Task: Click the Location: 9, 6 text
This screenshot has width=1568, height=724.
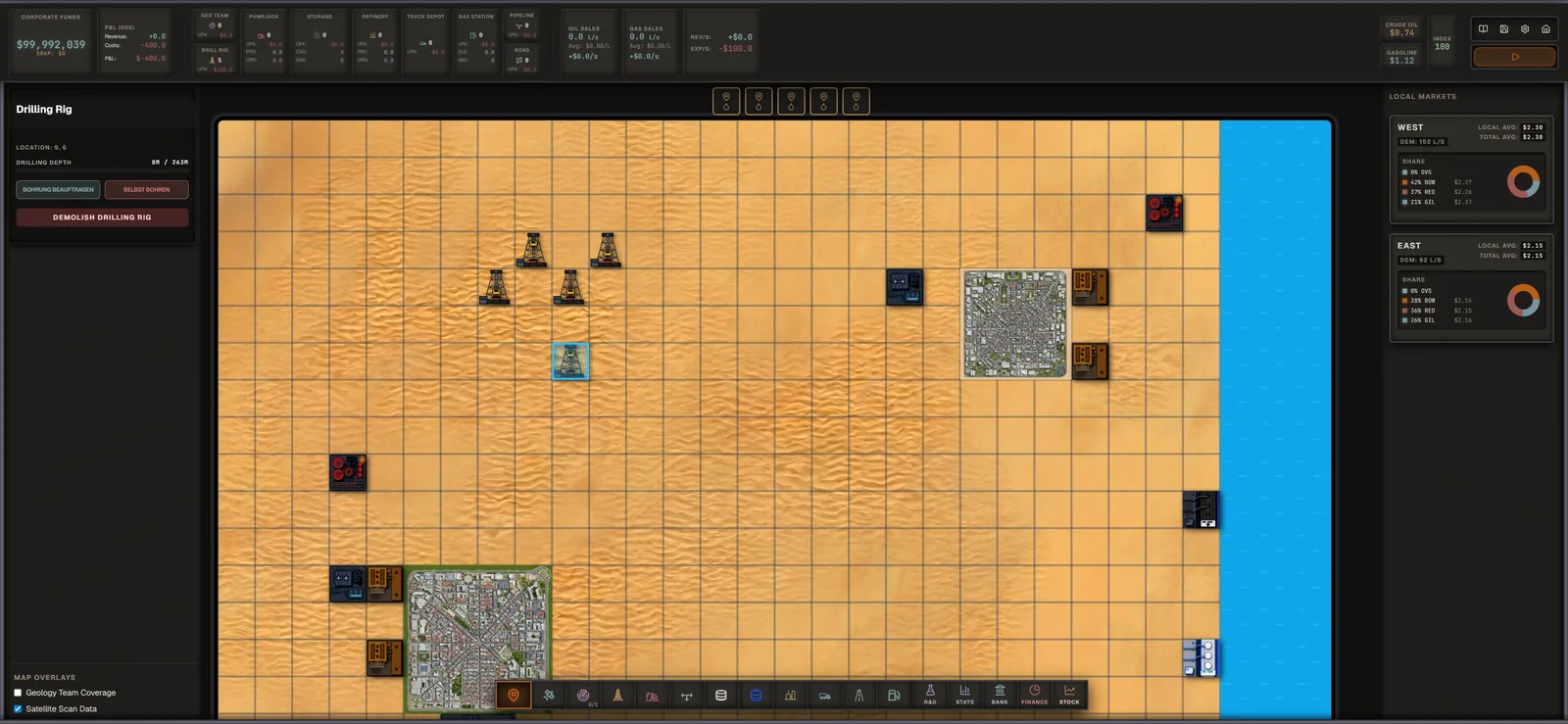Action: tap(41, 147)
